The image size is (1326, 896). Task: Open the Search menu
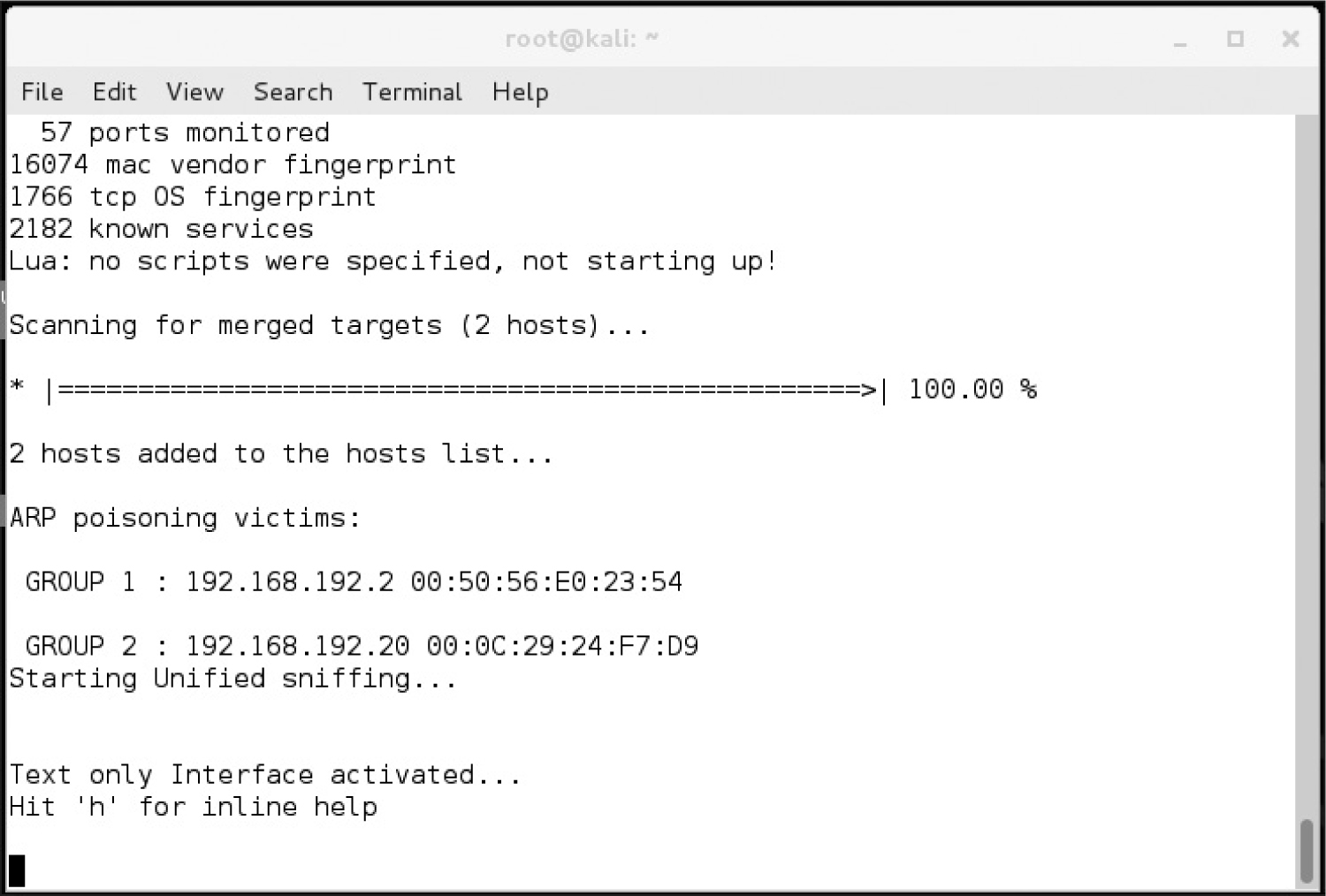pyautogui.click(x=293, y=92)
